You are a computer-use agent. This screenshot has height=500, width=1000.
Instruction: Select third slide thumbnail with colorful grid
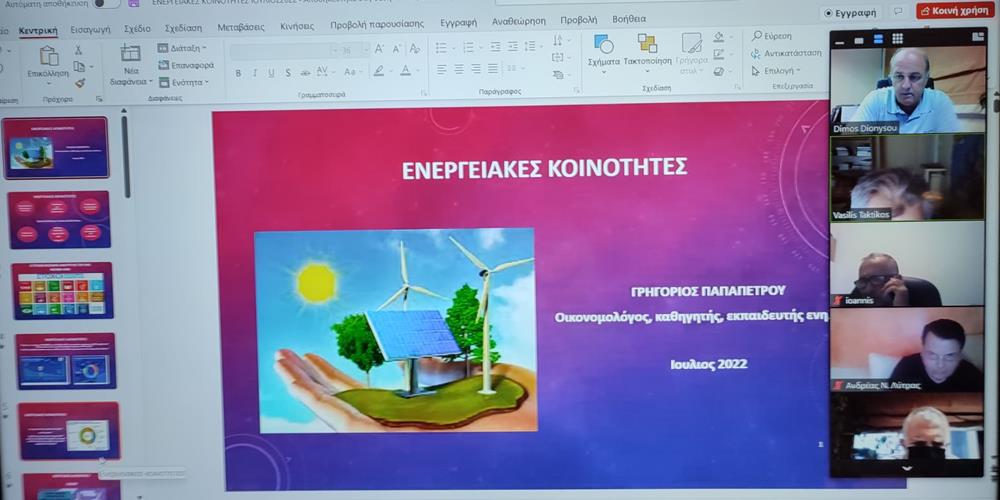(62, 291)
